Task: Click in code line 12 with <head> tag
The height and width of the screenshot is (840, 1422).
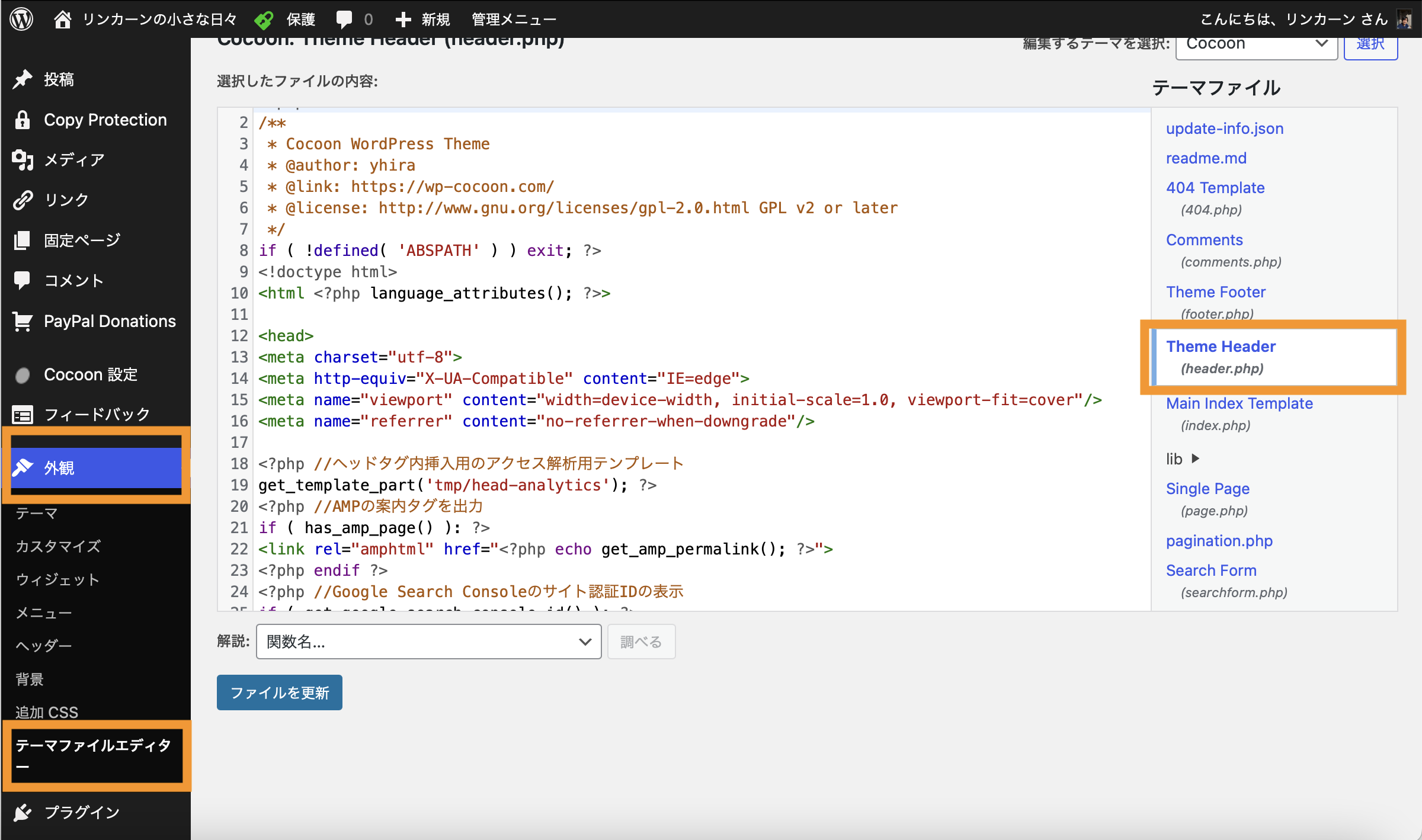Action: [x=286, y=336]
